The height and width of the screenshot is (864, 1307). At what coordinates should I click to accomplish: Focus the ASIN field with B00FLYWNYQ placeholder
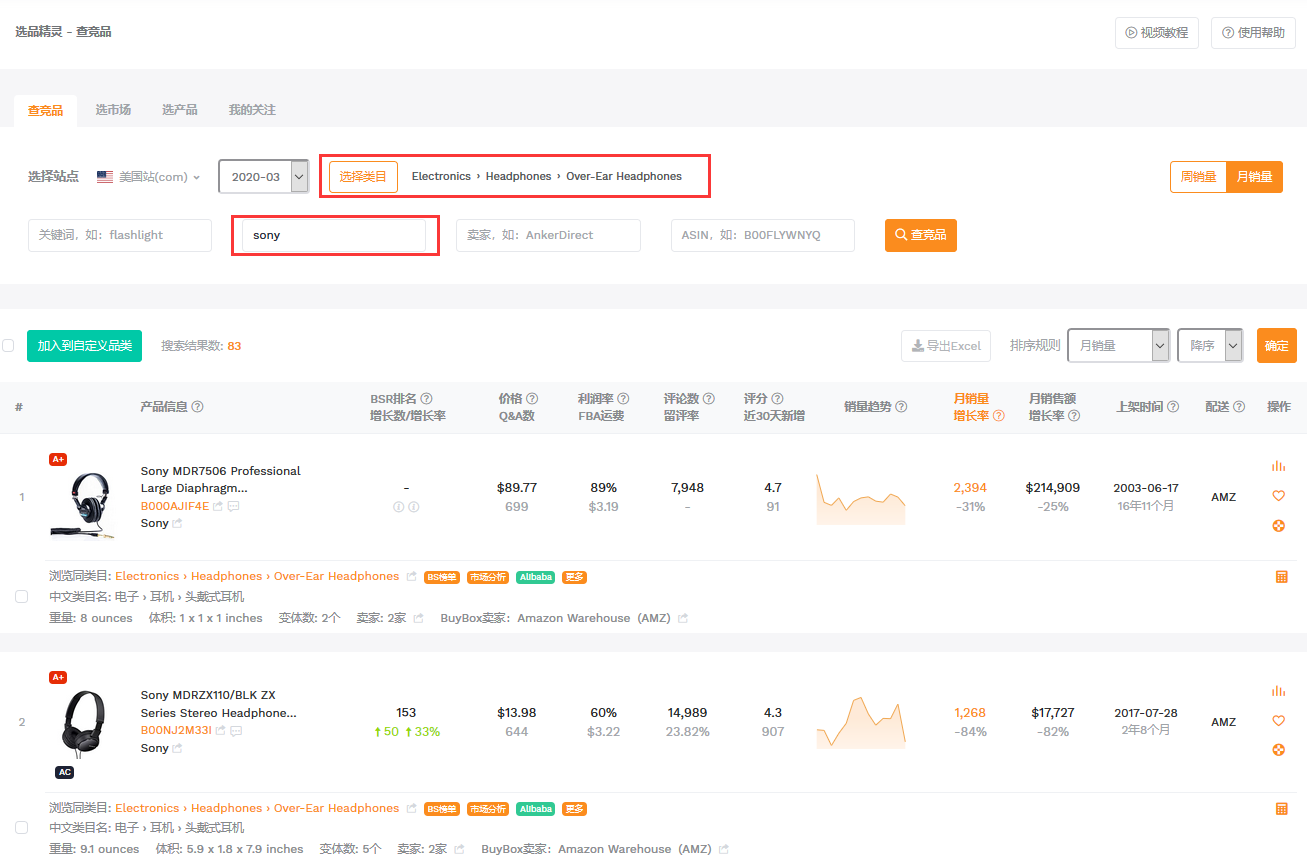click(x=762, y=235)
